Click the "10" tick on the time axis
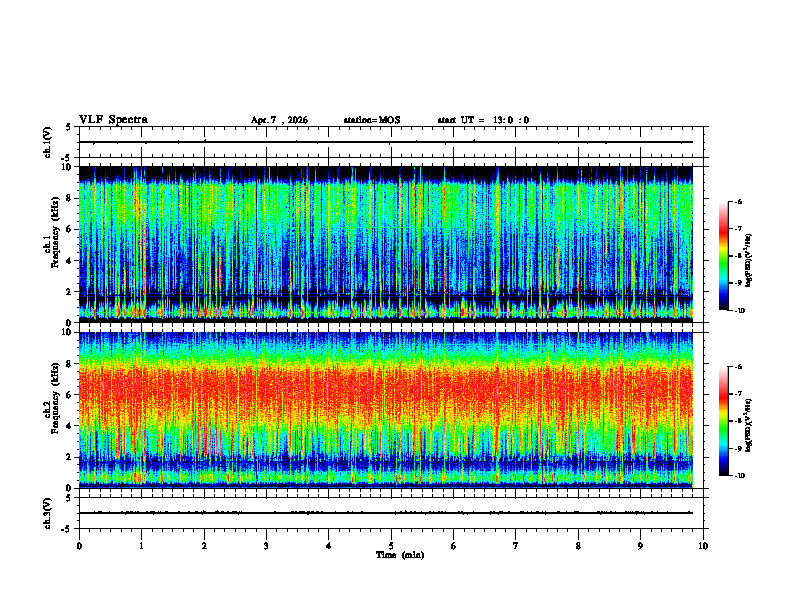Viewport: 792px width, 612px height. pyautogui.click(x=703, y=546)
